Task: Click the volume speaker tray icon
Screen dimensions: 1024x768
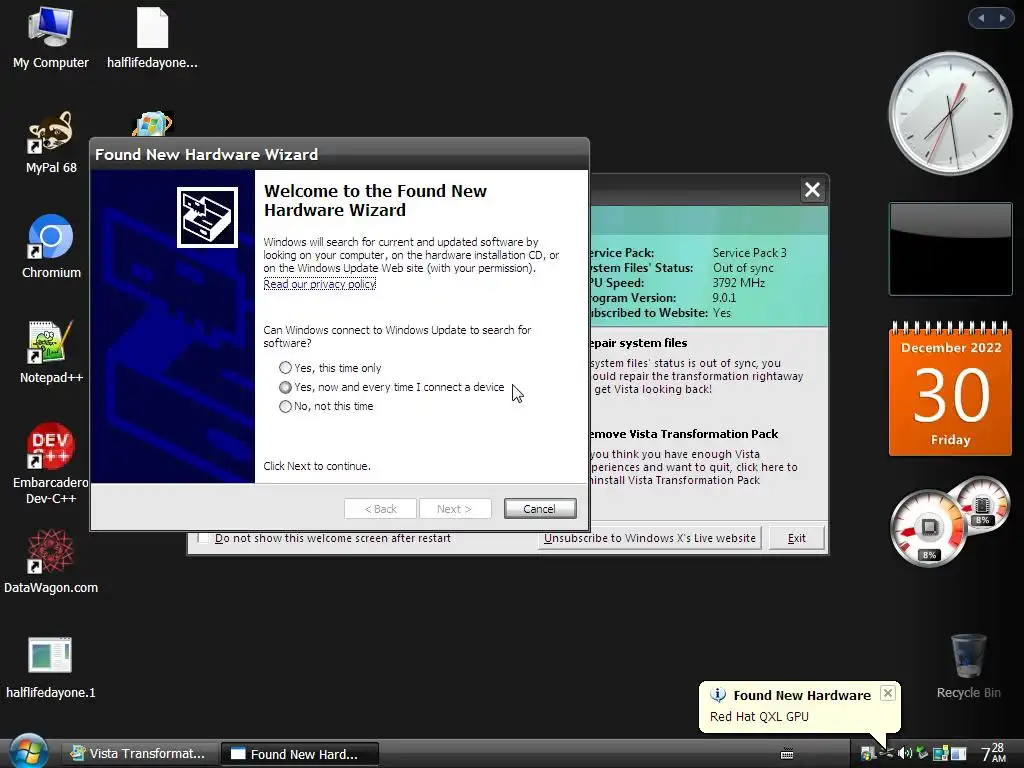Action: [x=904, y=753]
